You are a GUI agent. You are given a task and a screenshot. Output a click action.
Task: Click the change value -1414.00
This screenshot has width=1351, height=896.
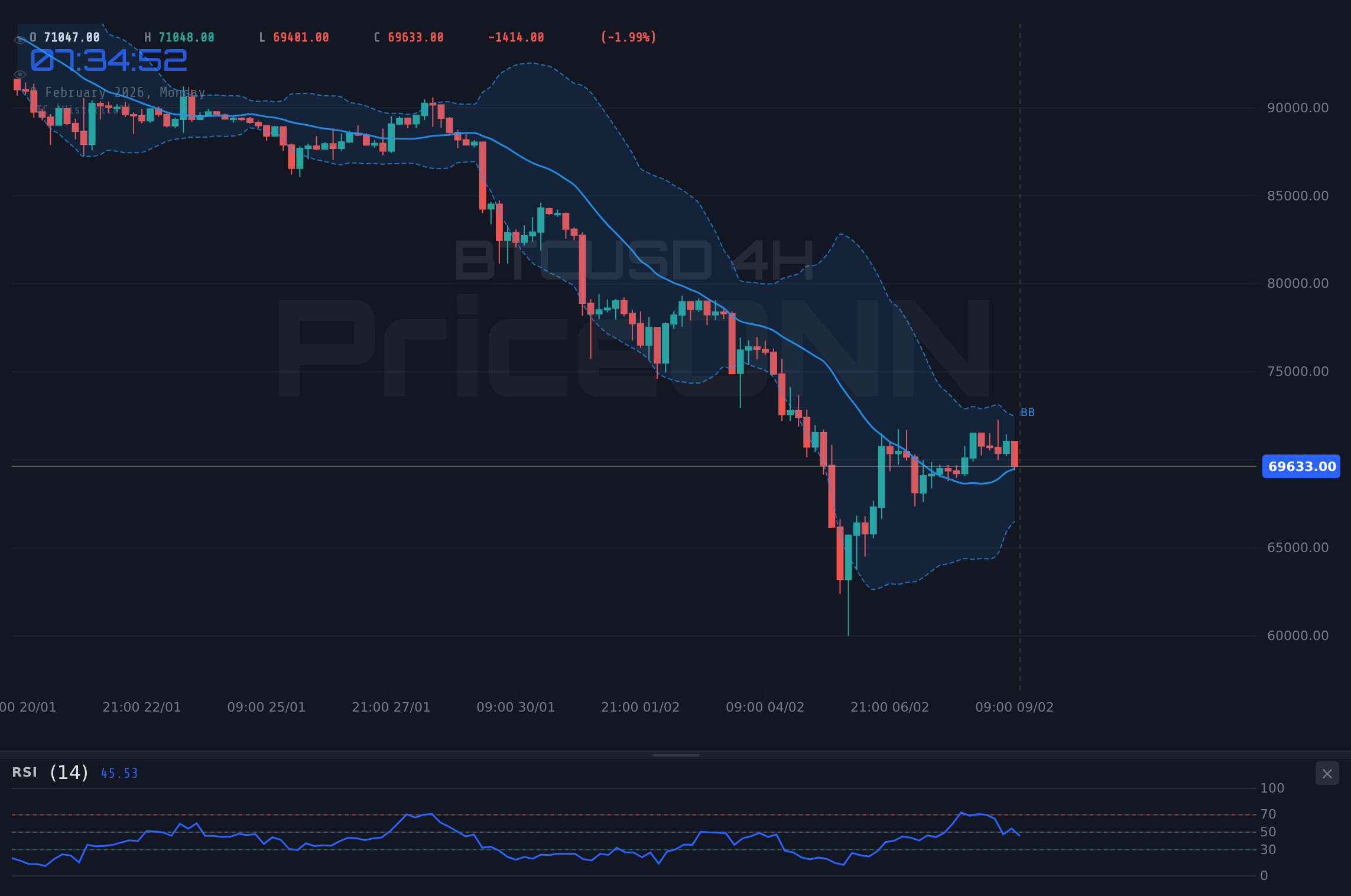(516, 37)
